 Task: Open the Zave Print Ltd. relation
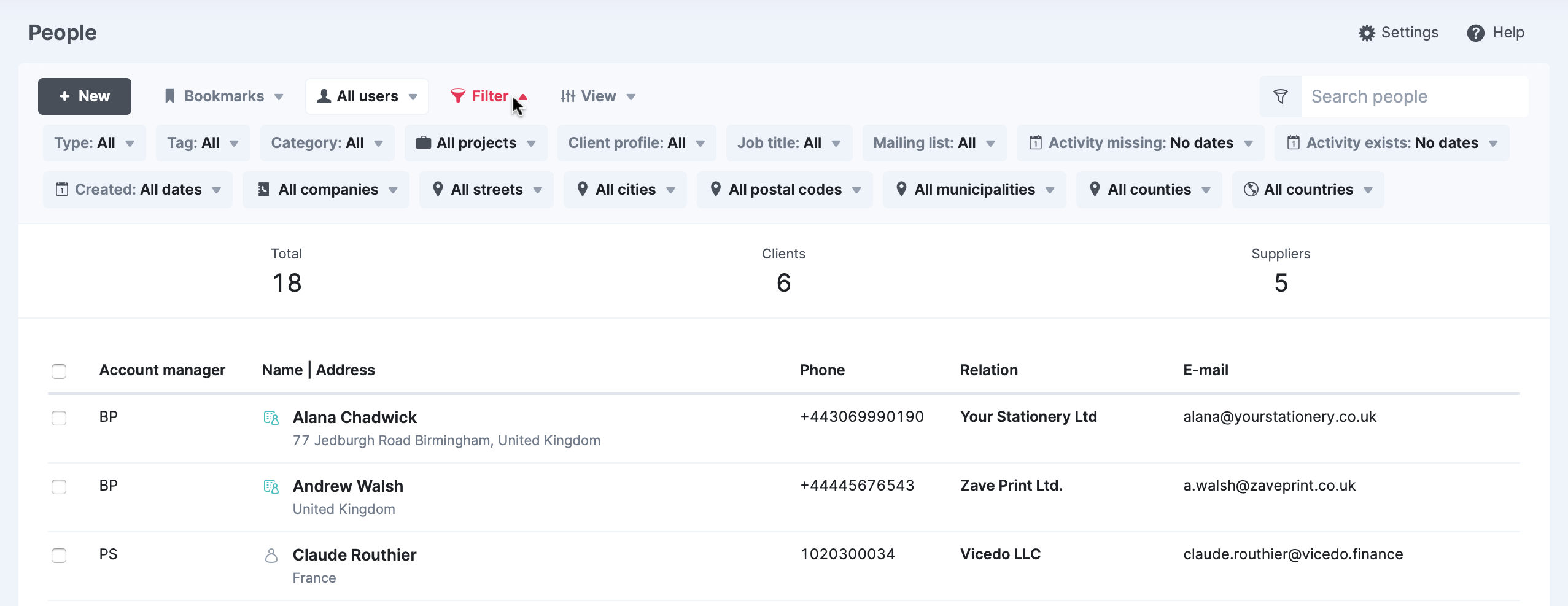[1011, 486]
